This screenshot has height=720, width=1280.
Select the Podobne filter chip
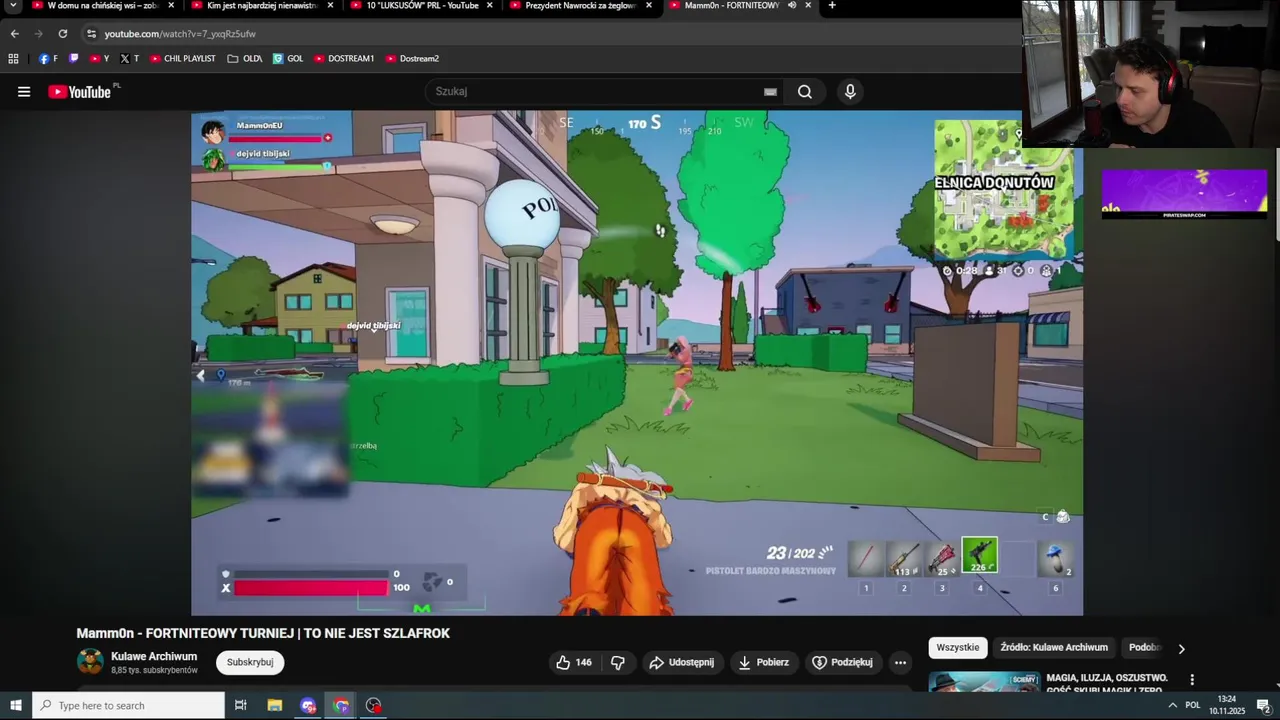tap(1142, 647)
